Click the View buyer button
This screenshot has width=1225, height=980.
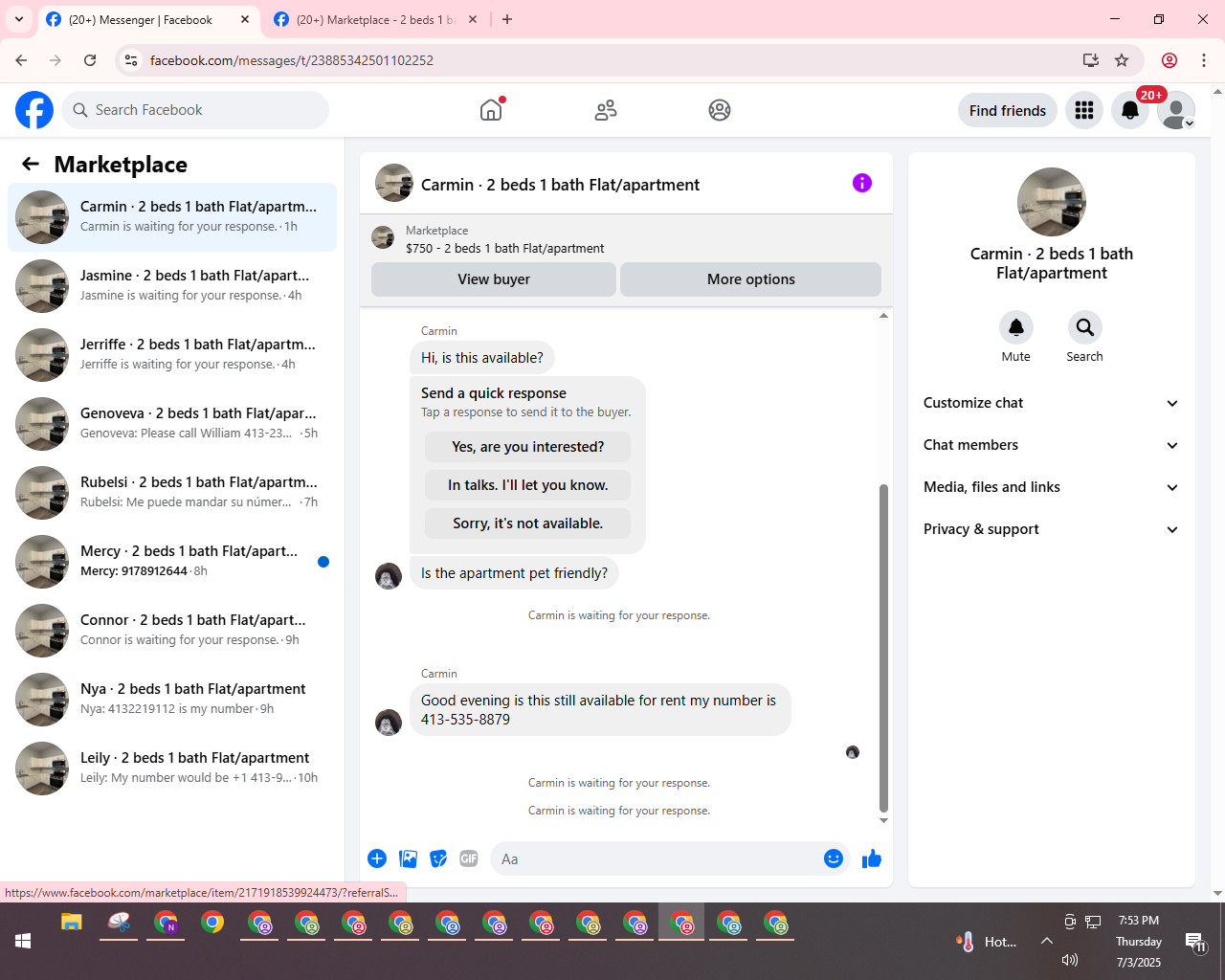494,279
